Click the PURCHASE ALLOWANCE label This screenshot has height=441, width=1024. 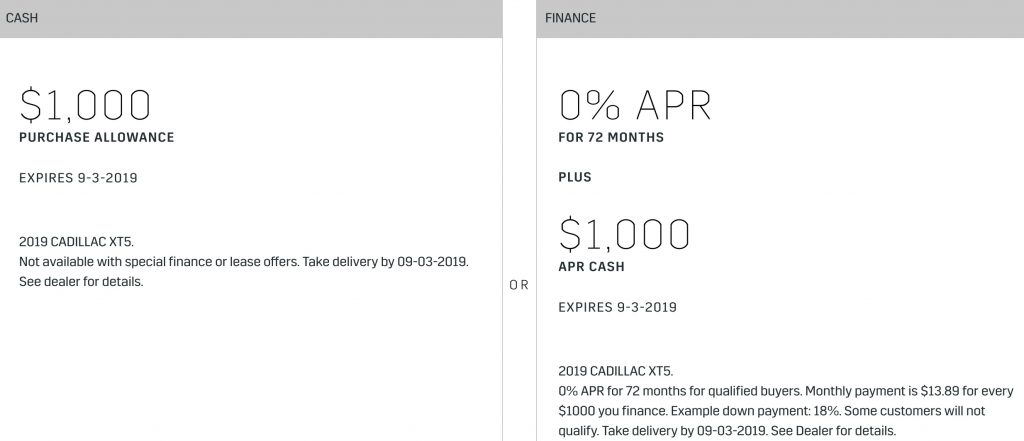click(97, 137)
